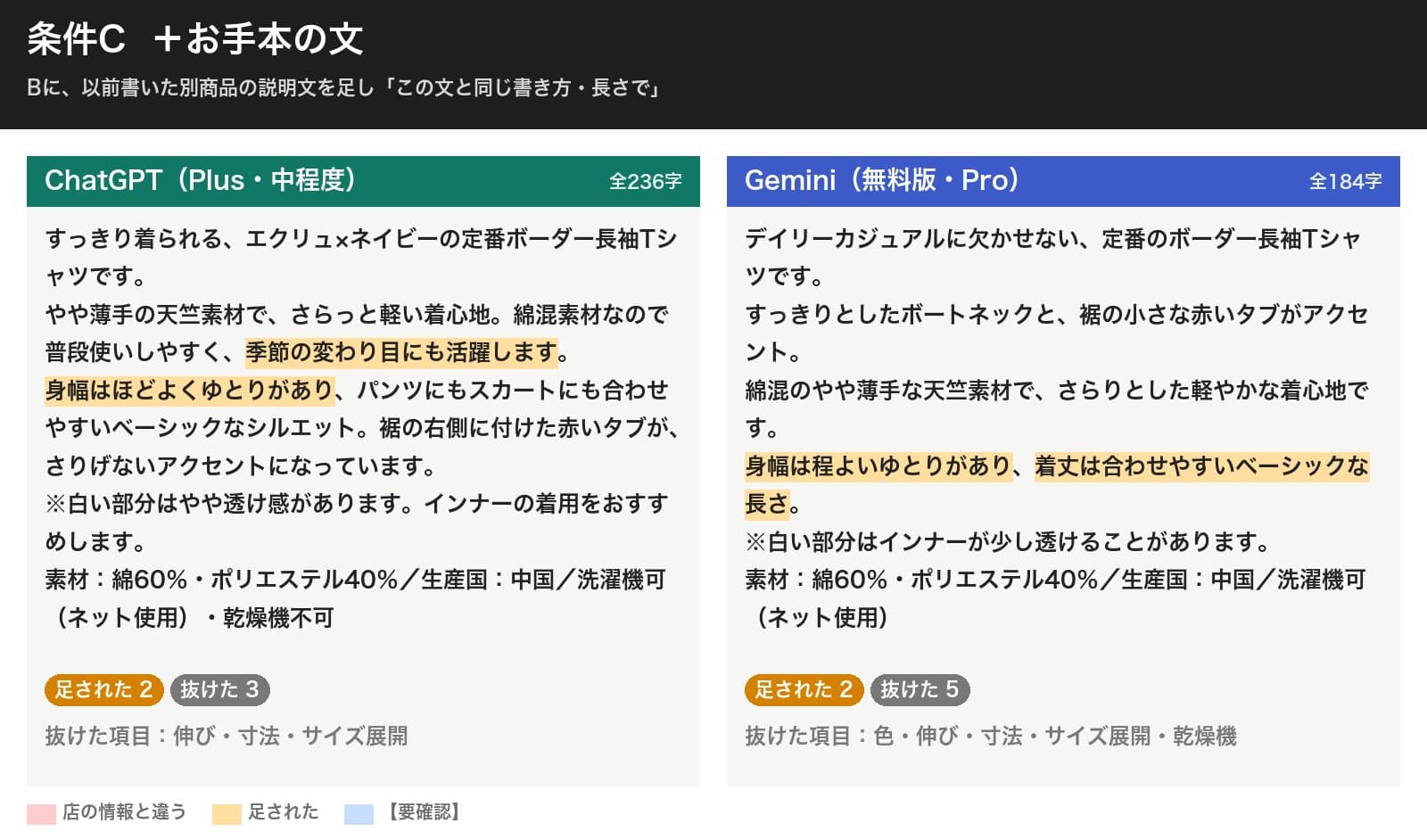The width and height of the screenshot is (1427, 840).
Task: Click the 抜けた 5 badge in Gemini card
Action: pyautogui.click(x=920, y=689)
